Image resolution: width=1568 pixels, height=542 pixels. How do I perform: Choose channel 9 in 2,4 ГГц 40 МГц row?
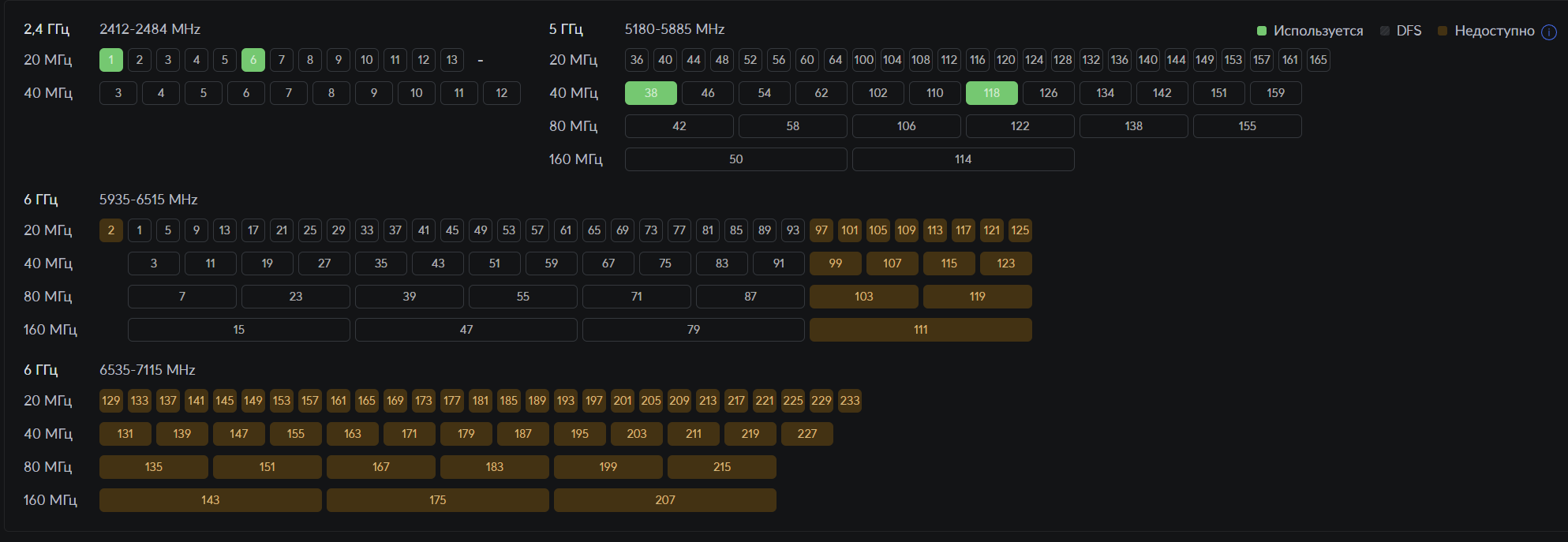click(374, 93)
